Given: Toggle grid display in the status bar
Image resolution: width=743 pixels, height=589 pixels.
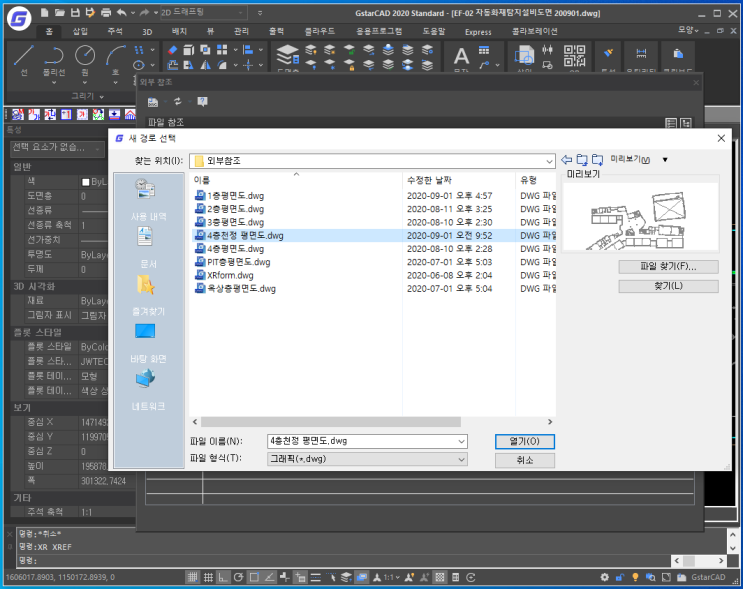Looking at the screenshot, I should pyautogui.click(x=208, y=577).
